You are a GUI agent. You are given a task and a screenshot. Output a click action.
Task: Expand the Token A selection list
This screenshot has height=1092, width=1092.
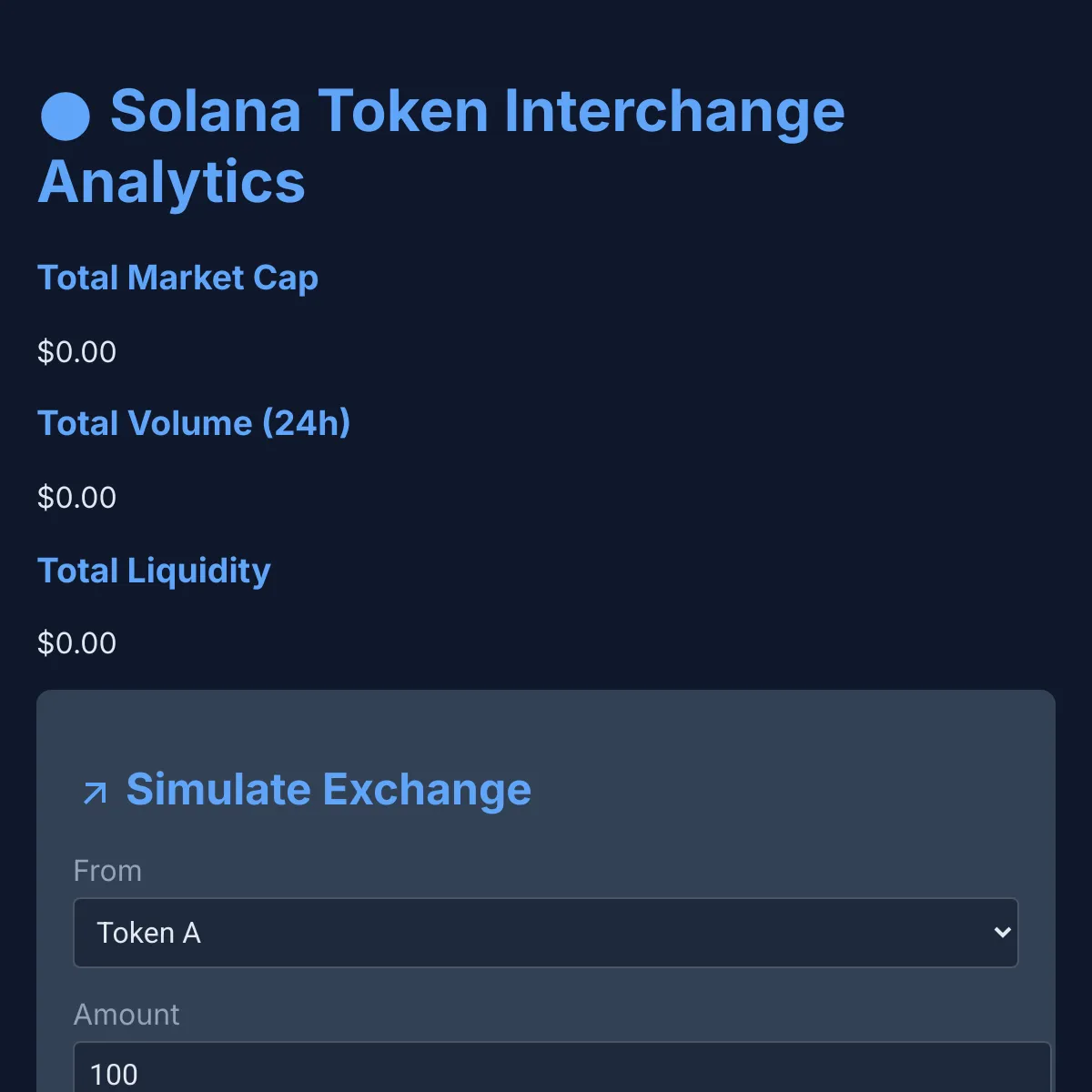pos(545,932)
